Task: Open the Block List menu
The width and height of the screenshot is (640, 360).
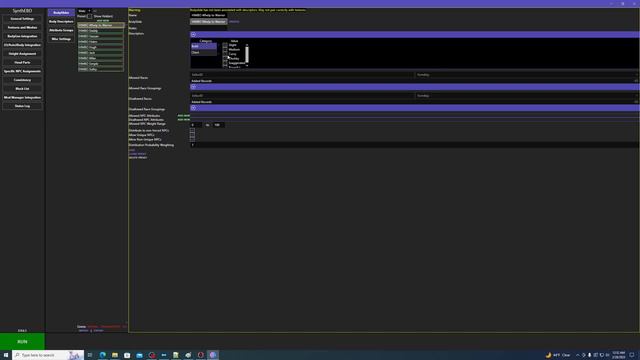Action: tap(22, 89)
